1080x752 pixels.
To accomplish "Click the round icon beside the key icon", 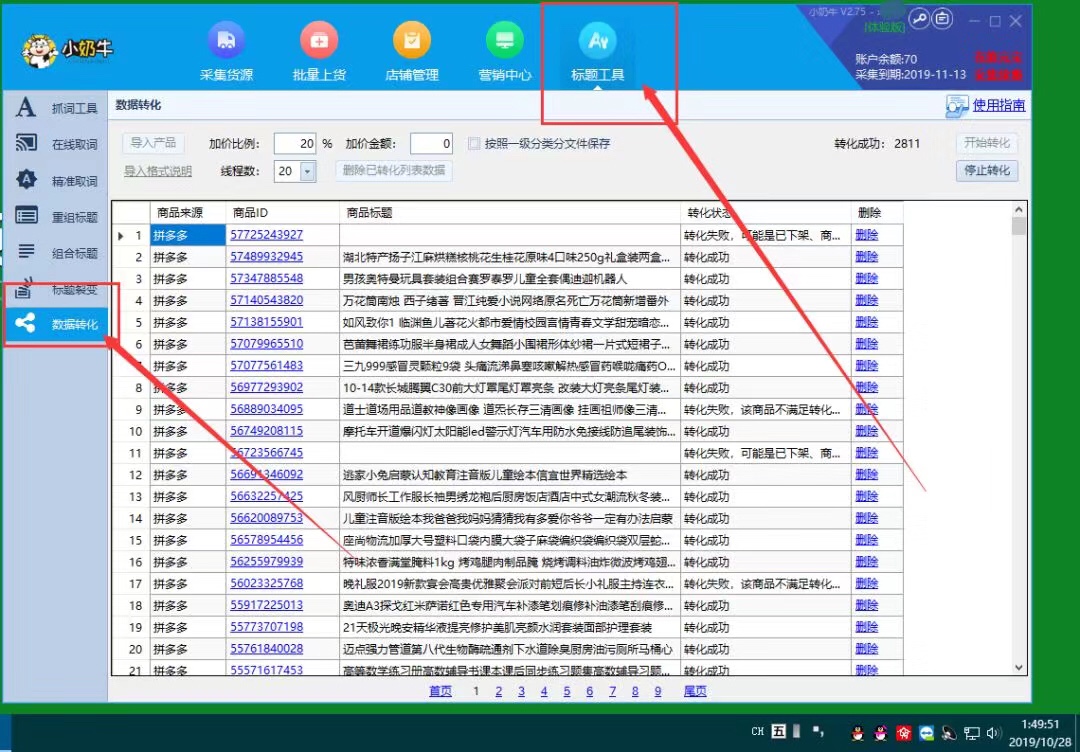I will pyautogui.click(x=942, y=19).
